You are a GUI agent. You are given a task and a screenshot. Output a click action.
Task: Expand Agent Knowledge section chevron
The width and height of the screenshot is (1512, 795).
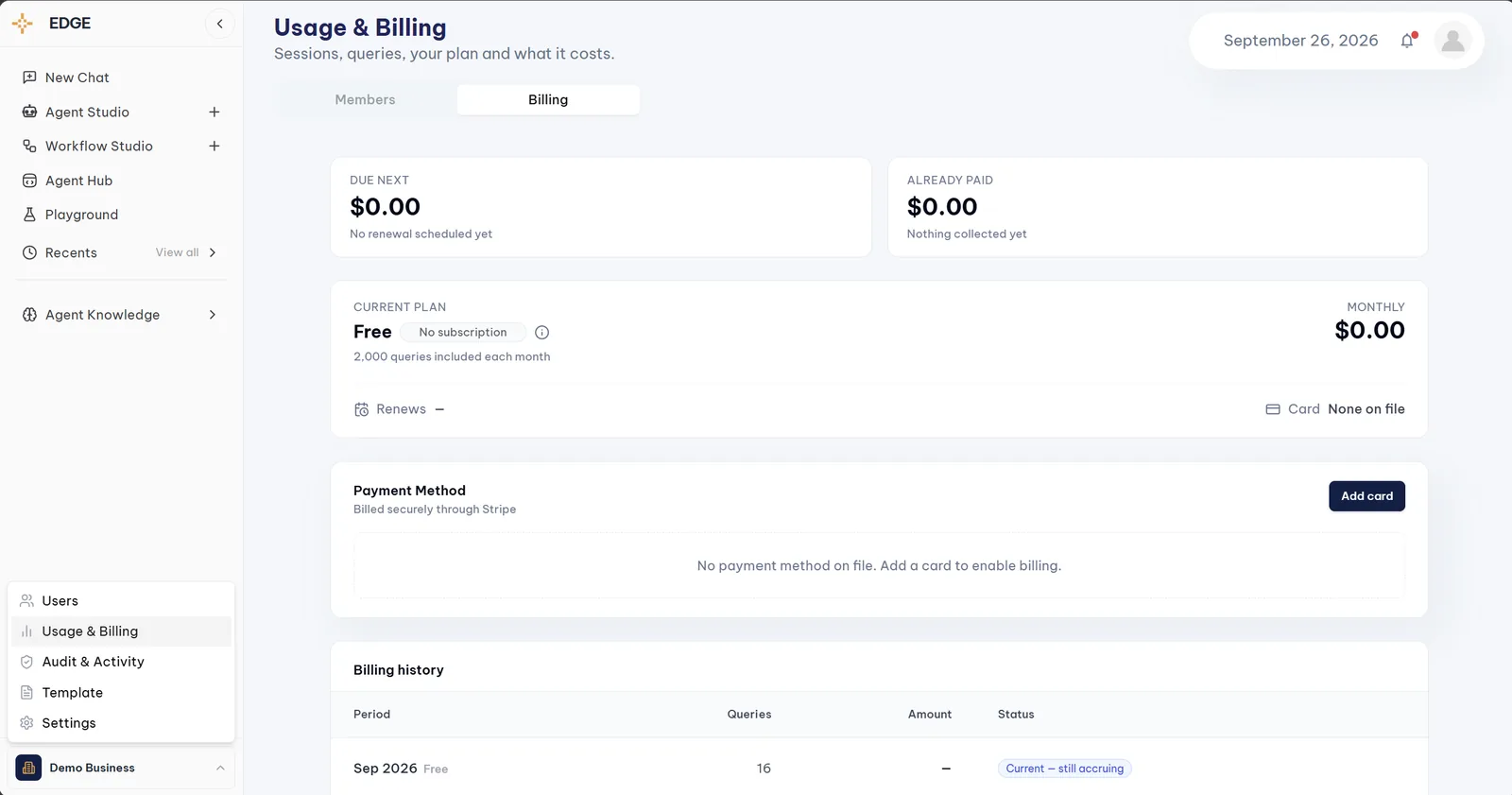pyautogui.click(x=213, y=315)
